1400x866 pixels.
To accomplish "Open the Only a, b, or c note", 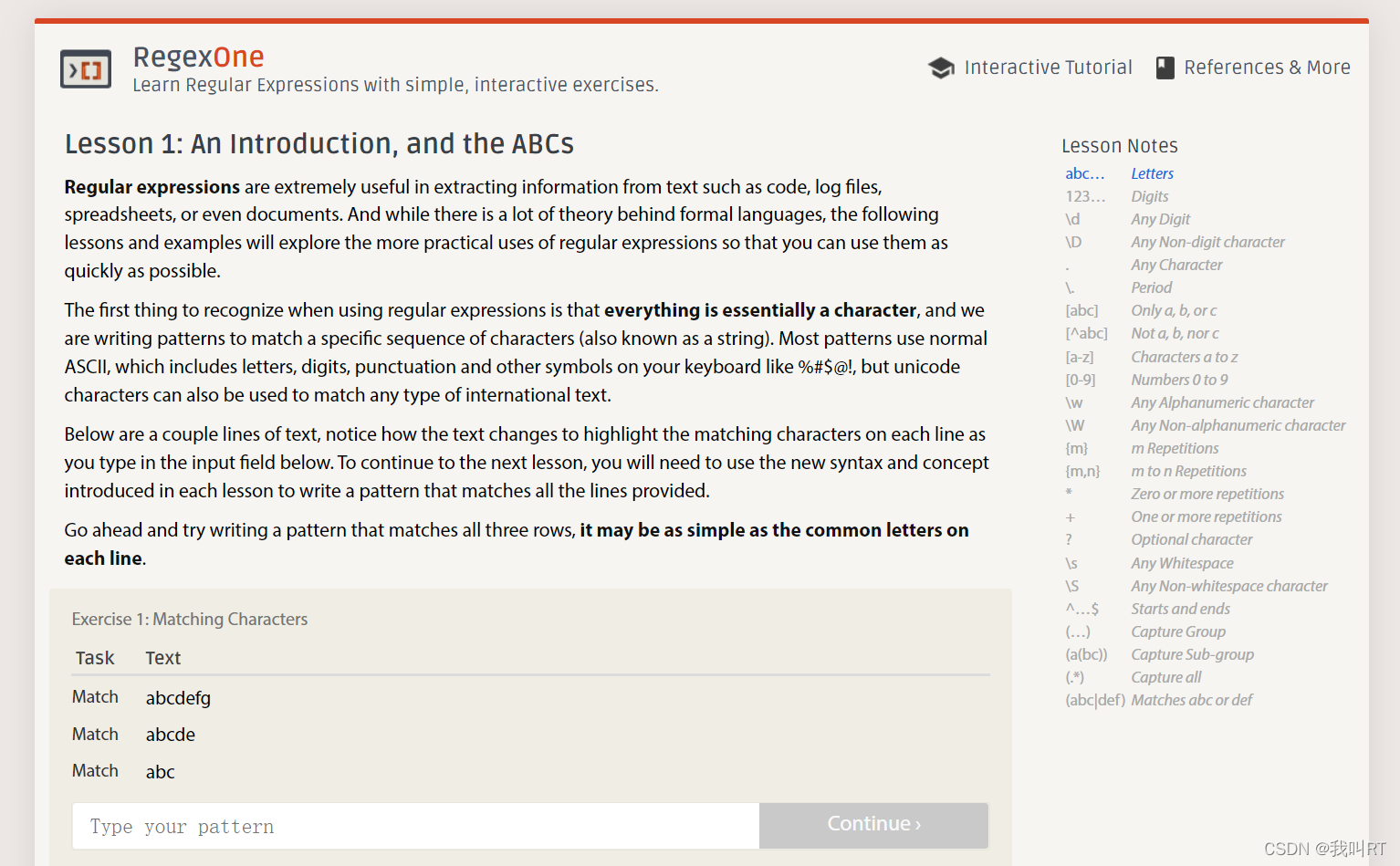I will click(1174, 310).
